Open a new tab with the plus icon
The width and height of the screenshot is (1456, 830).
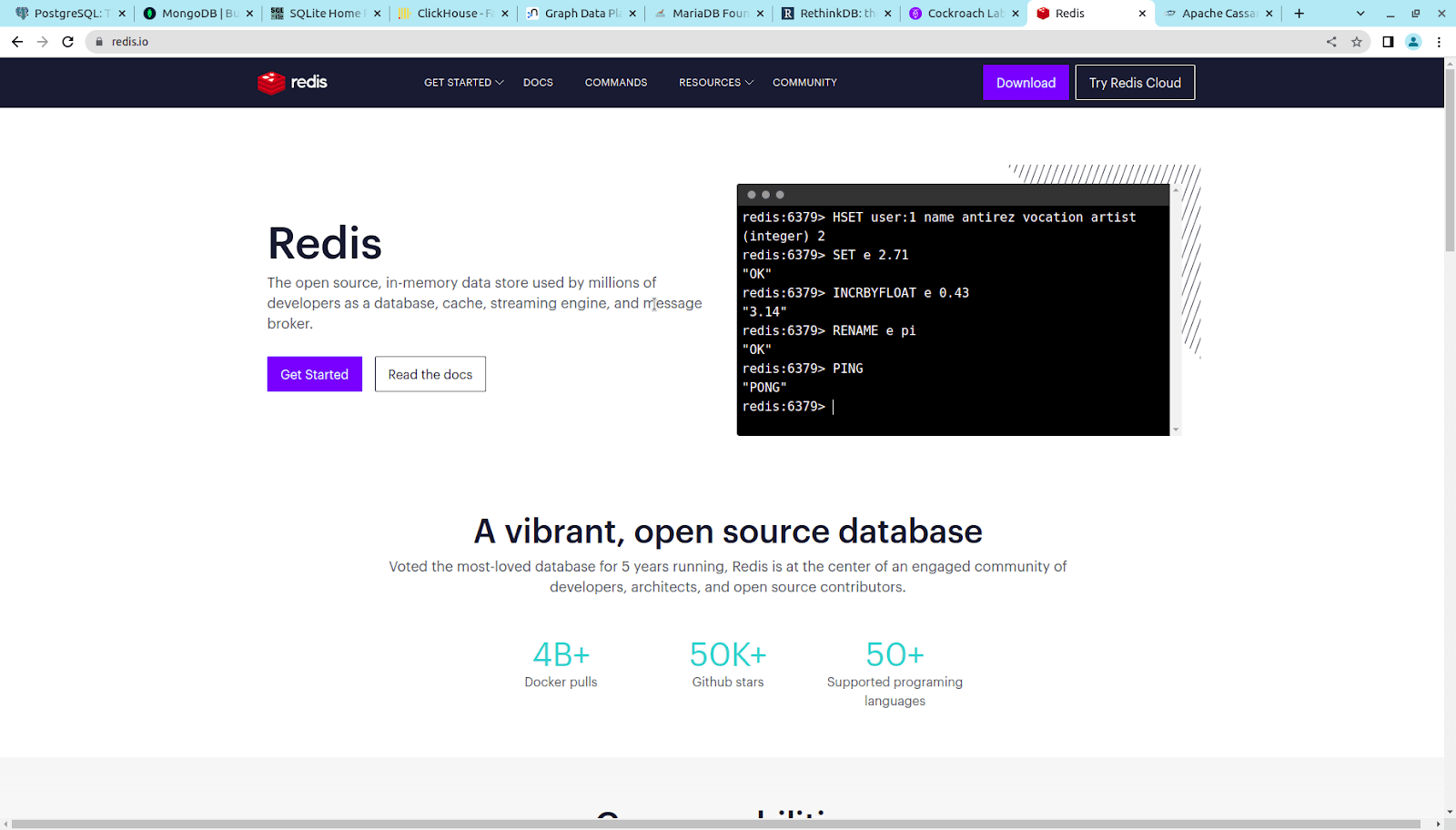(1299, 13)
